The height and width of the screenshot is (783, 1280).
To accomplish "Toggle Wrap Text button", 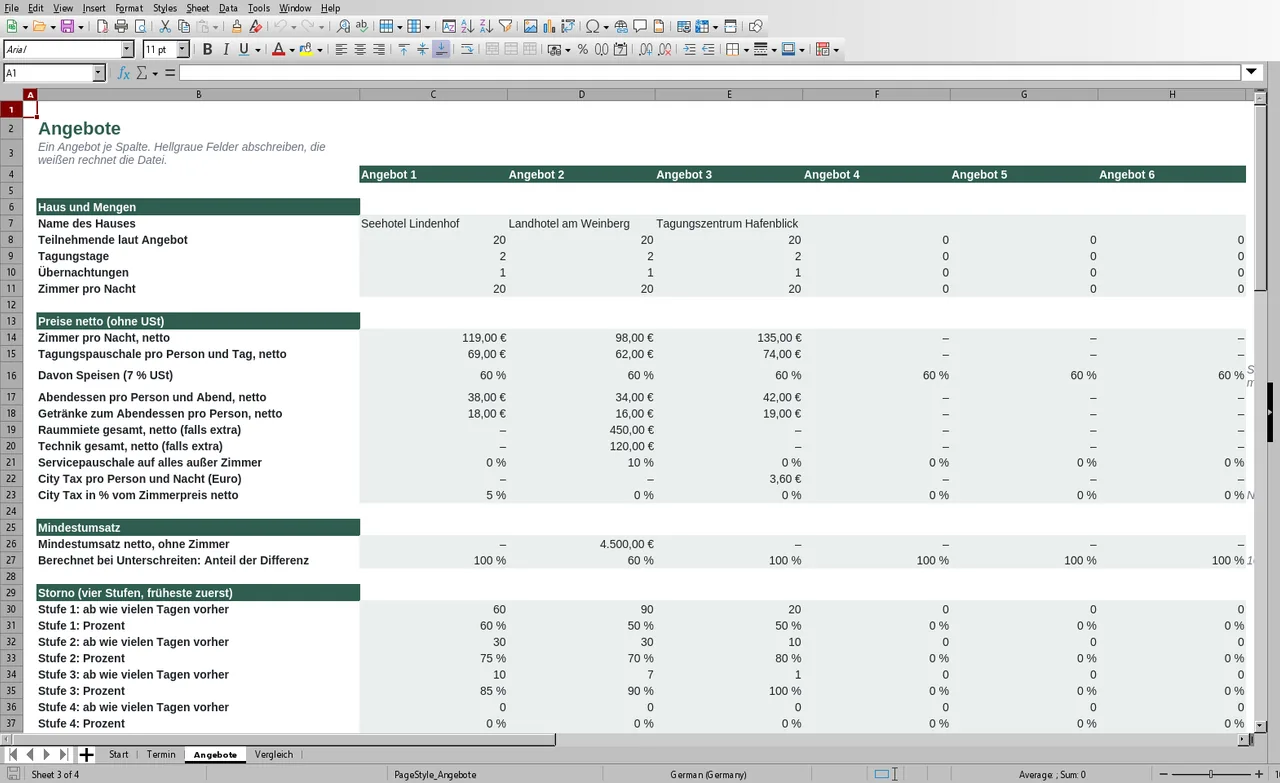I will 467,49.
